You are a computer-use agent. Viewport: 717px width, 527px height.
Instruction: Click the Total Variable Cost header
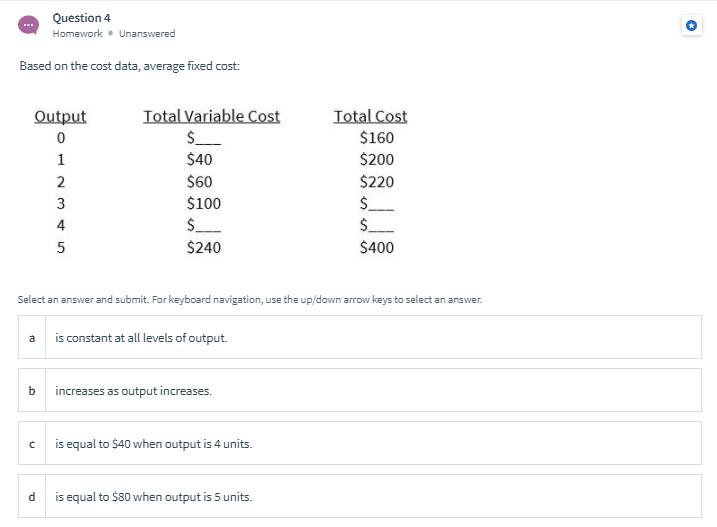pos(212,116)
